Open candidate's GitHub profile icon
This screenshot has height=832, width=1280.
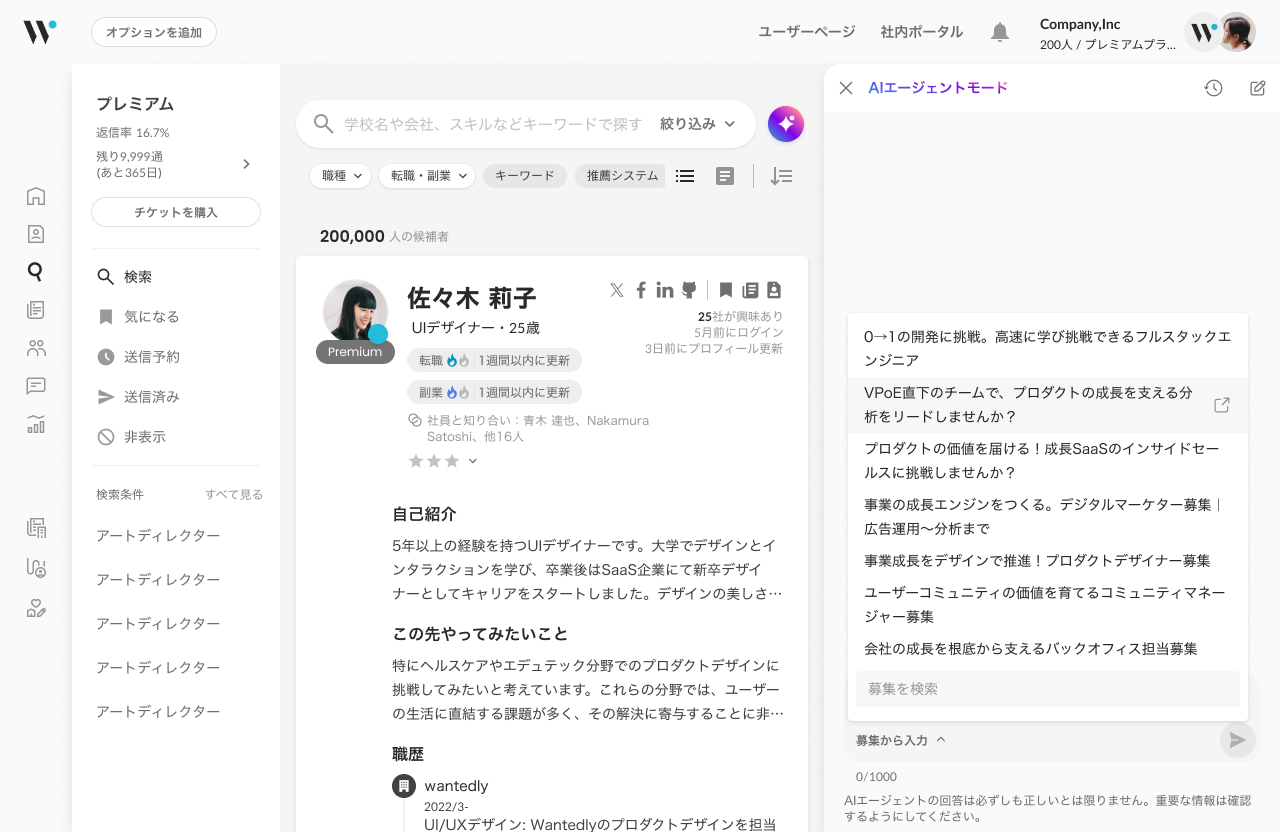(689, 290)
